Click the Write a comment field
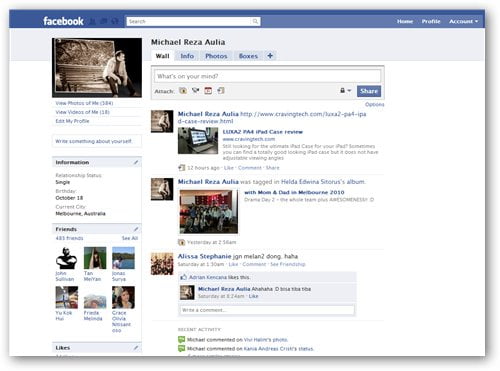The height and width of the screenshot is (371, 500). [267, 310]
